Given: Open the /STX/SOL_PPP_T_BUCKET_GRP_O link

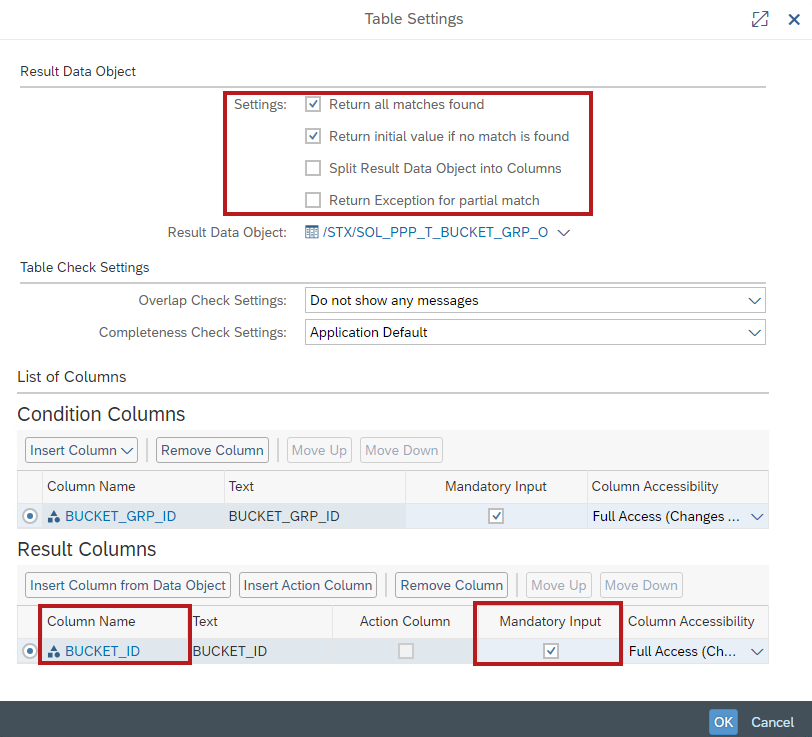Looking at the screenshot, I should pyautogui.click(x=434, y=233).
